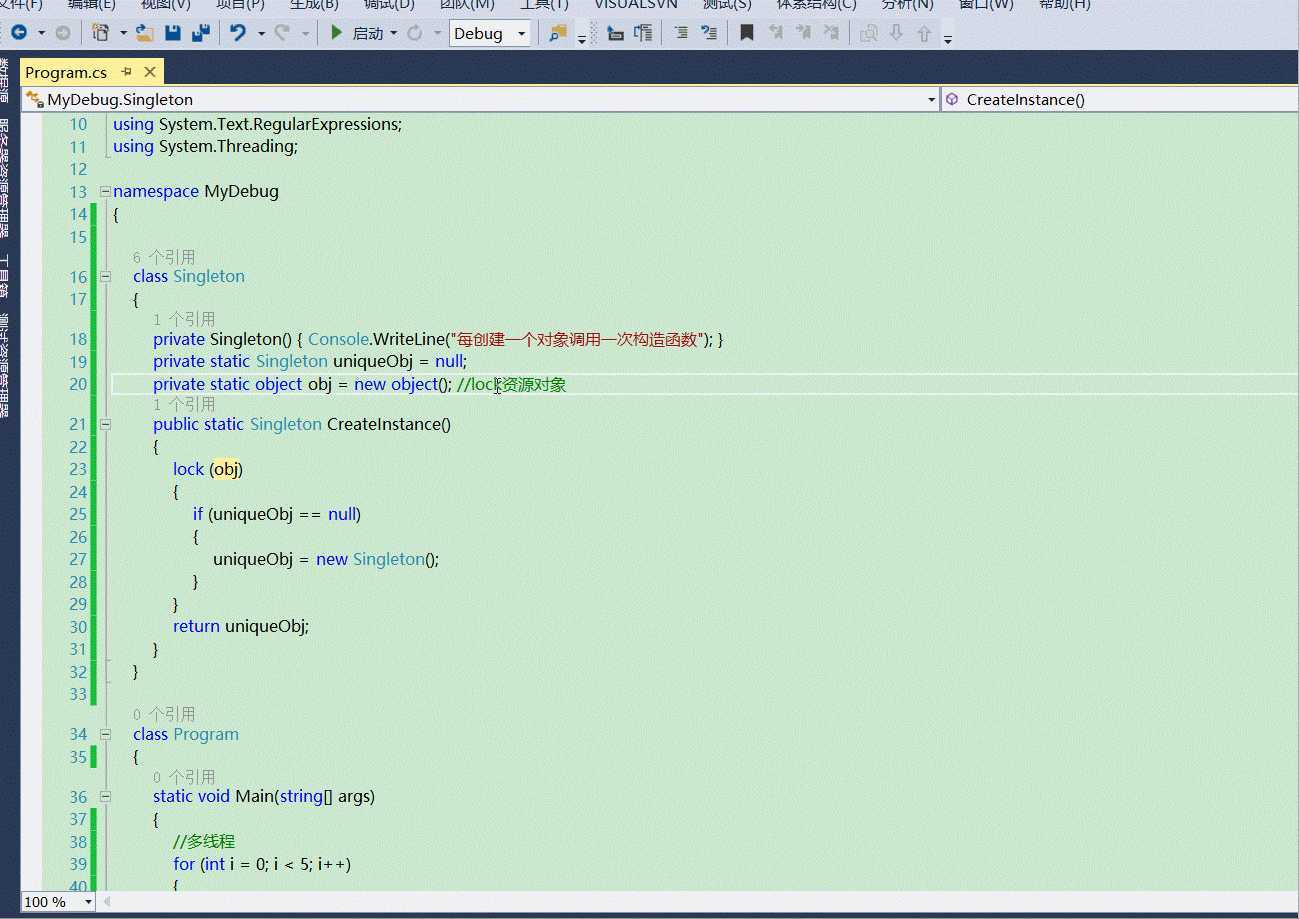
Task: Open the 工具箱 side tab
Action: pyautogui.click(x=5, y=276)
